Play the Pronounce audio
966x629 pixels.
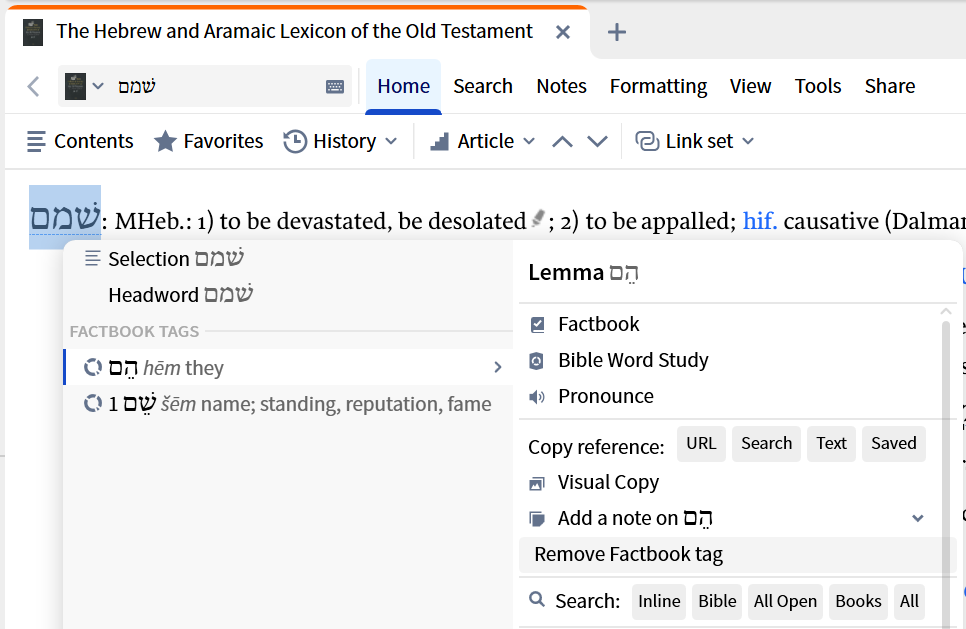[x=605, y=396]
